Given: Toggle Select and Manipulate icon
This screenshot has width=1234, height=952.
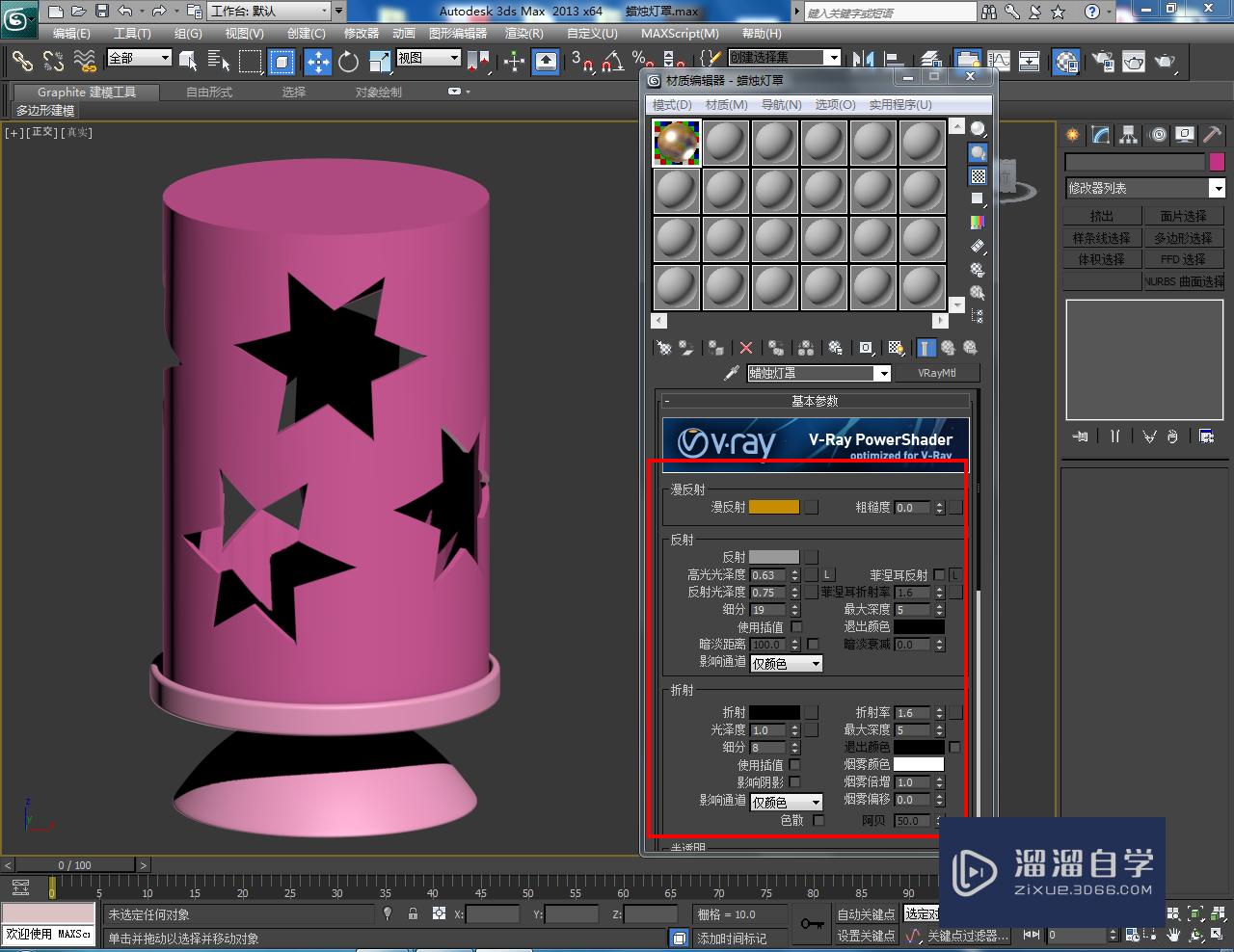Looking at the screenshot, I should 514,62.
